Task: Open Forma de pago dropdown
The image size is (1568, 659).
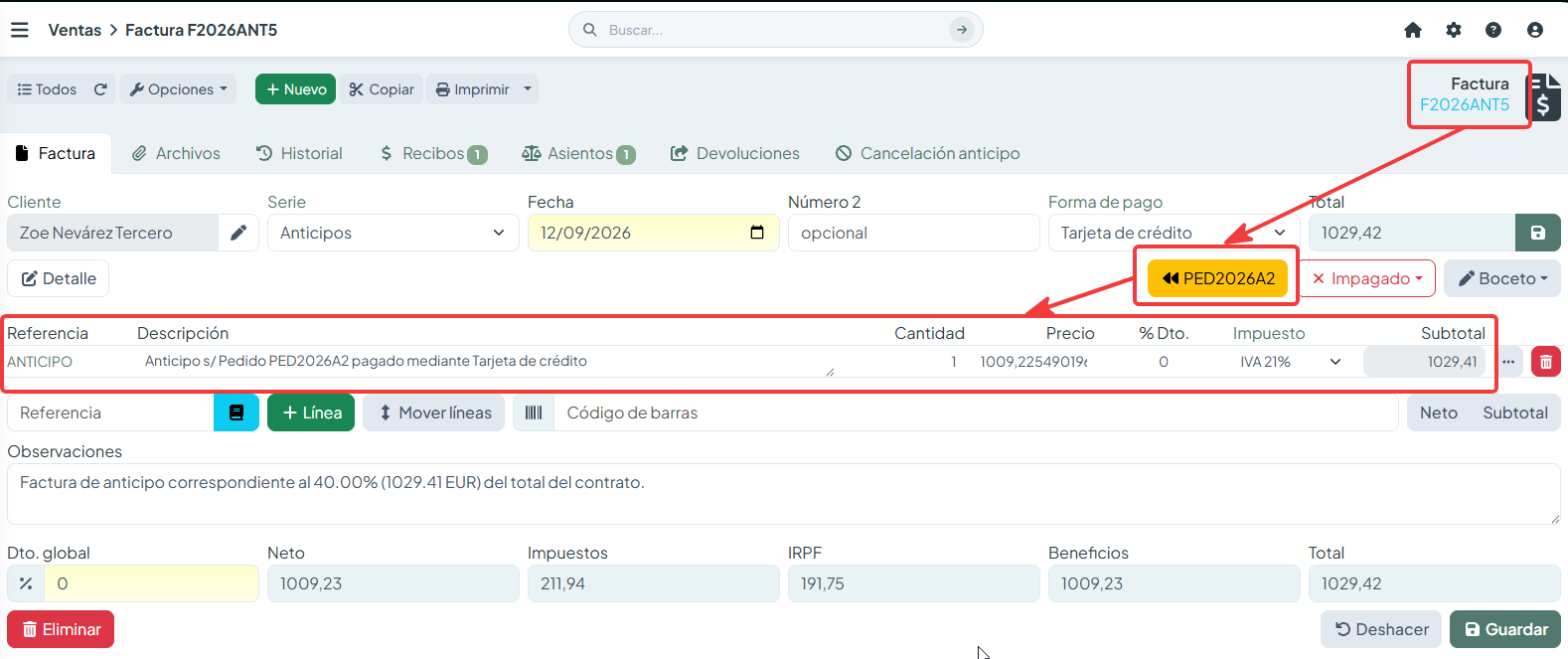Action: click(x=1174, y=233)
